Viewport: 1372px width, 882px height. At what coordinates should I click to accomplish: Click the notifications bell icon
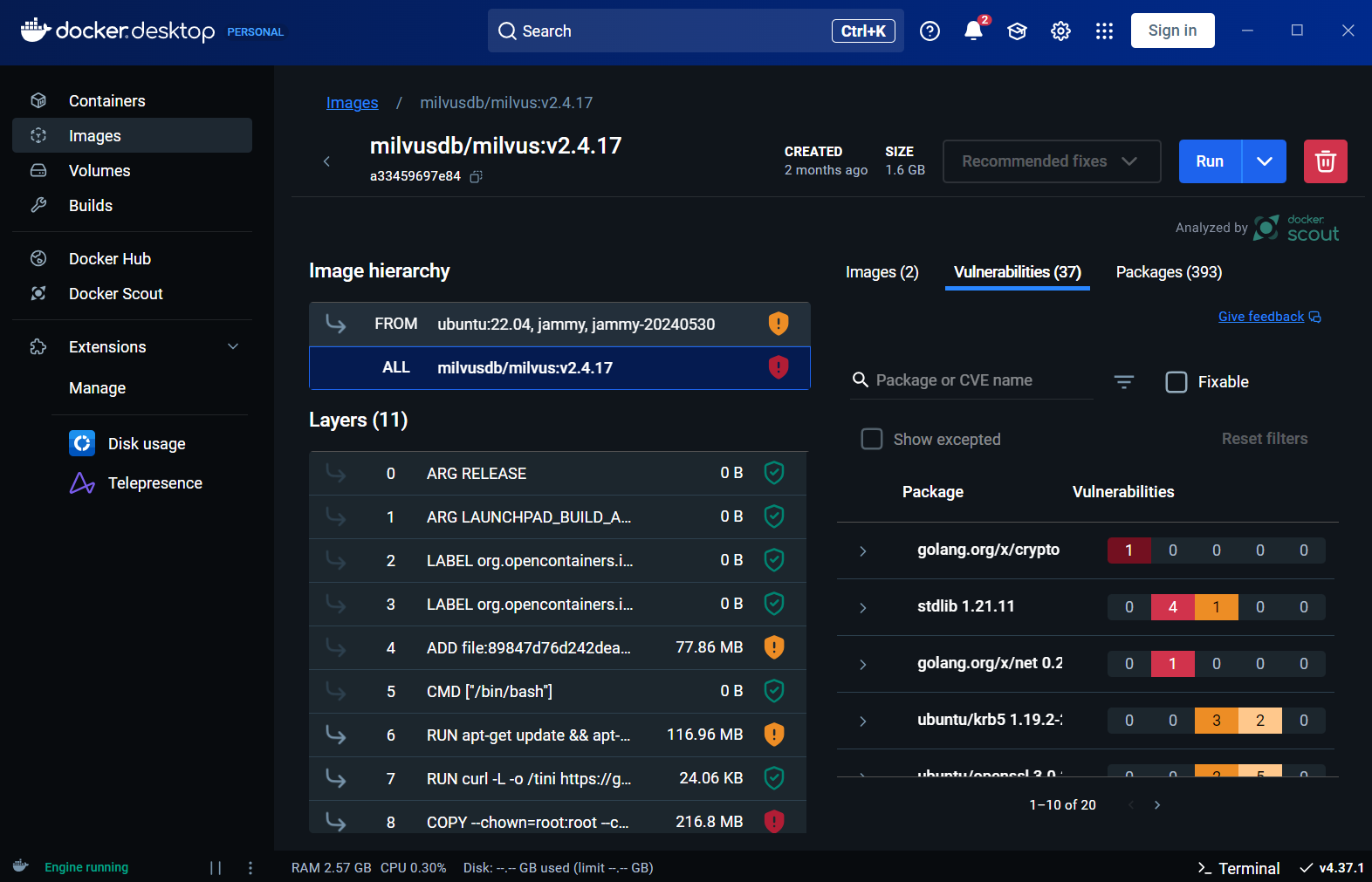[x=973, y=31]
